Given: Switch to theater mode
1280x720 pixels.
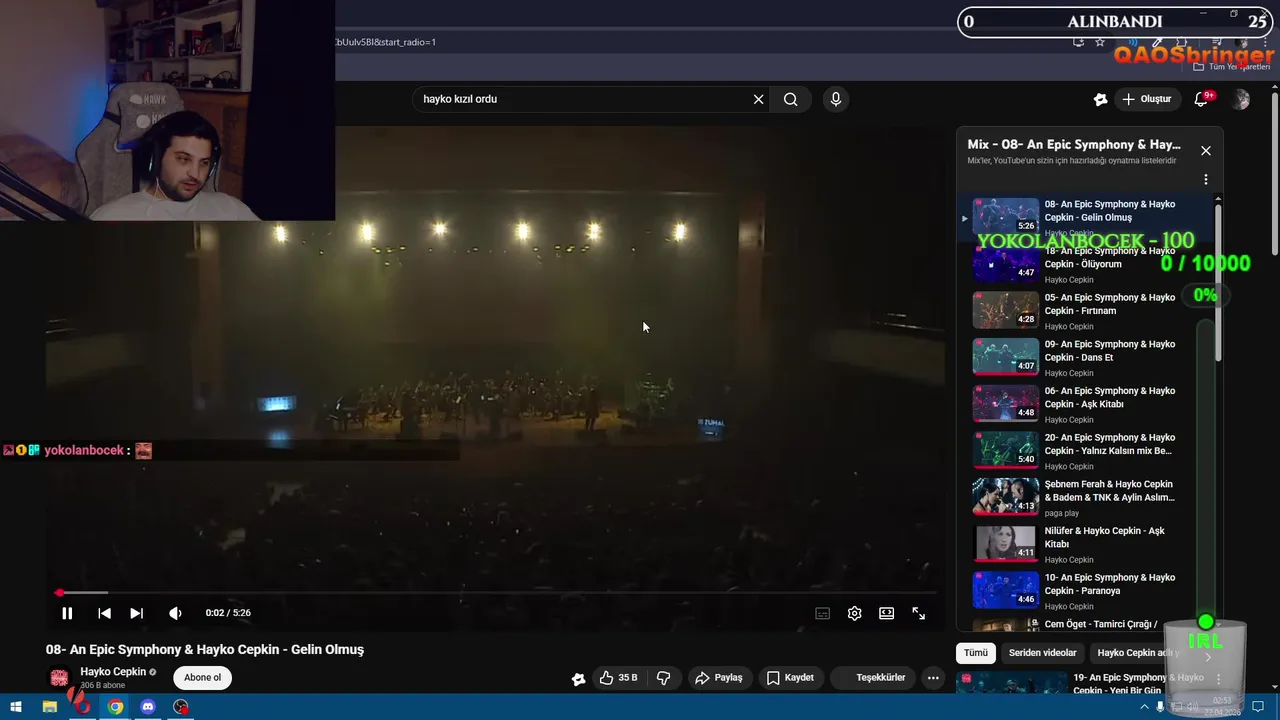Looking at the screenshot, I should coord(886,613).
